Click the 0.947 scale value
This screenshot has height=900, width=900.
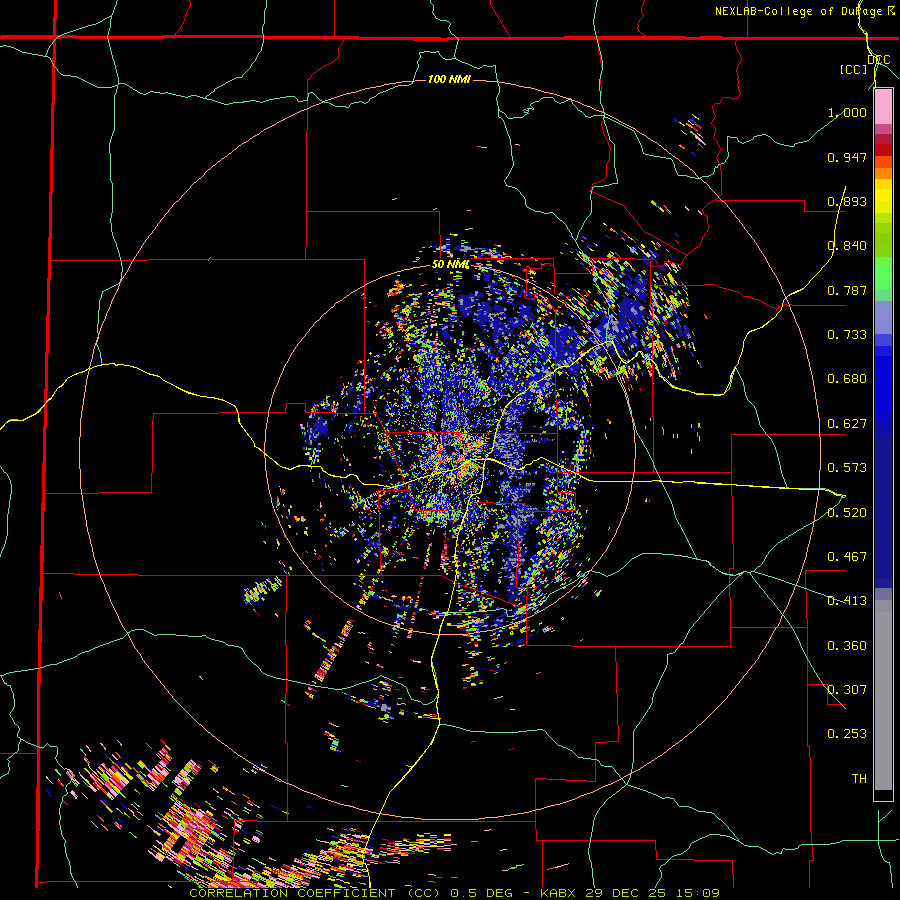(x=847, y=157)
